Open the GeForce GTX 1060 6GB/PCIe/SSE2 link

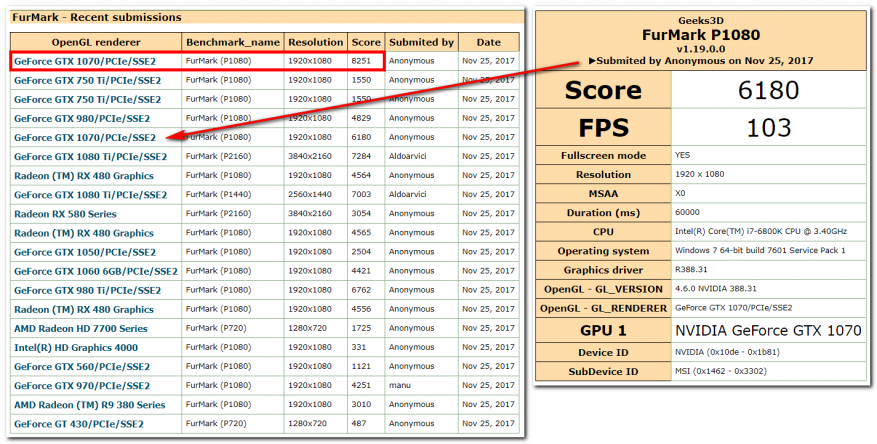pyautogui.click(x=96, y=271)
